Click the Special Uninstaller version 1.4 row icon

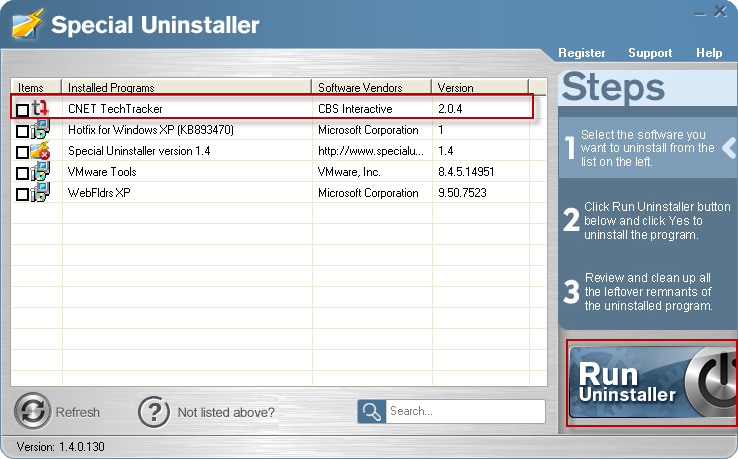(x=40, y=151)
